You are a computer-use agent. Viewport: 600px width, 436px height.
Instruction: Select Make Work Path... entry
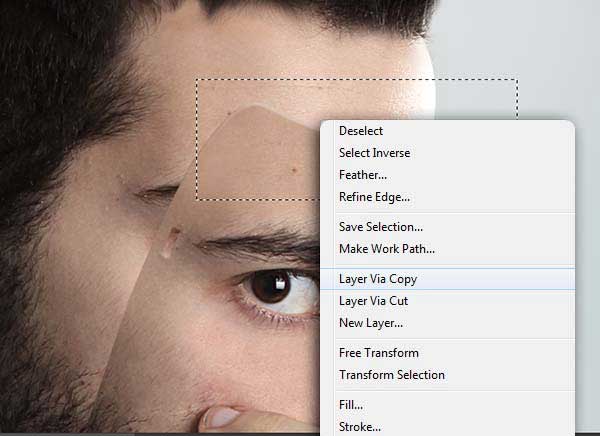(x=447, y=249)
